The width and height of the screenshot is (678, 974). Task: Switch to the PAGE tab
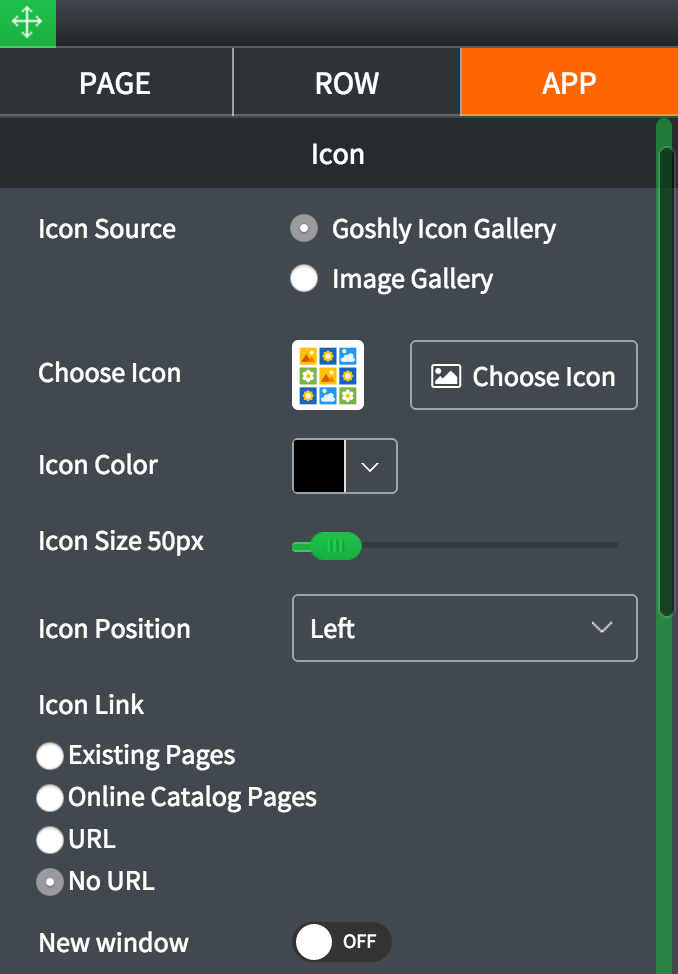pyautogui.click(x=116, y=83)
